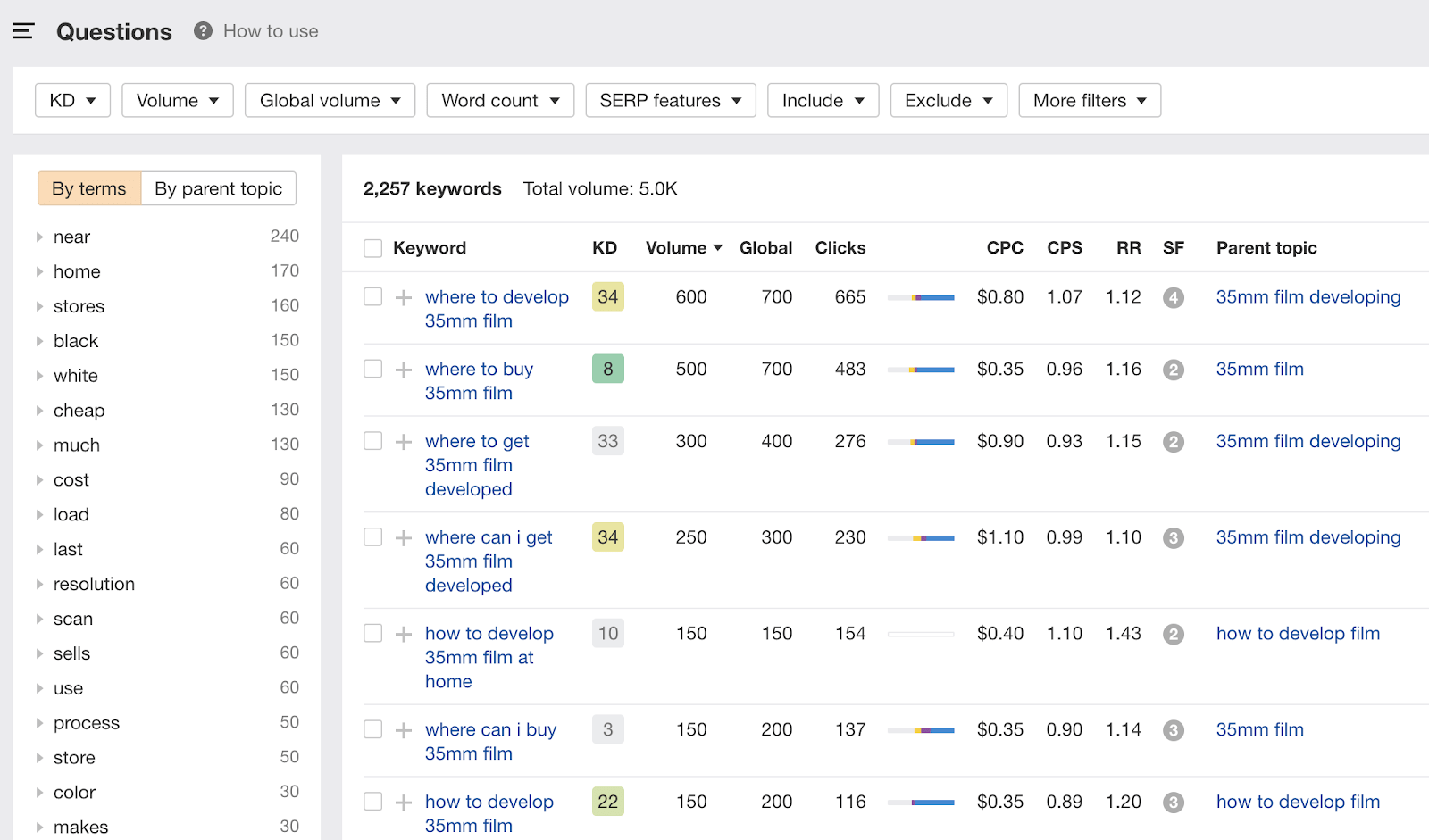Add 'where to develop 35mm film' with plus icon

tap(404, 297)
